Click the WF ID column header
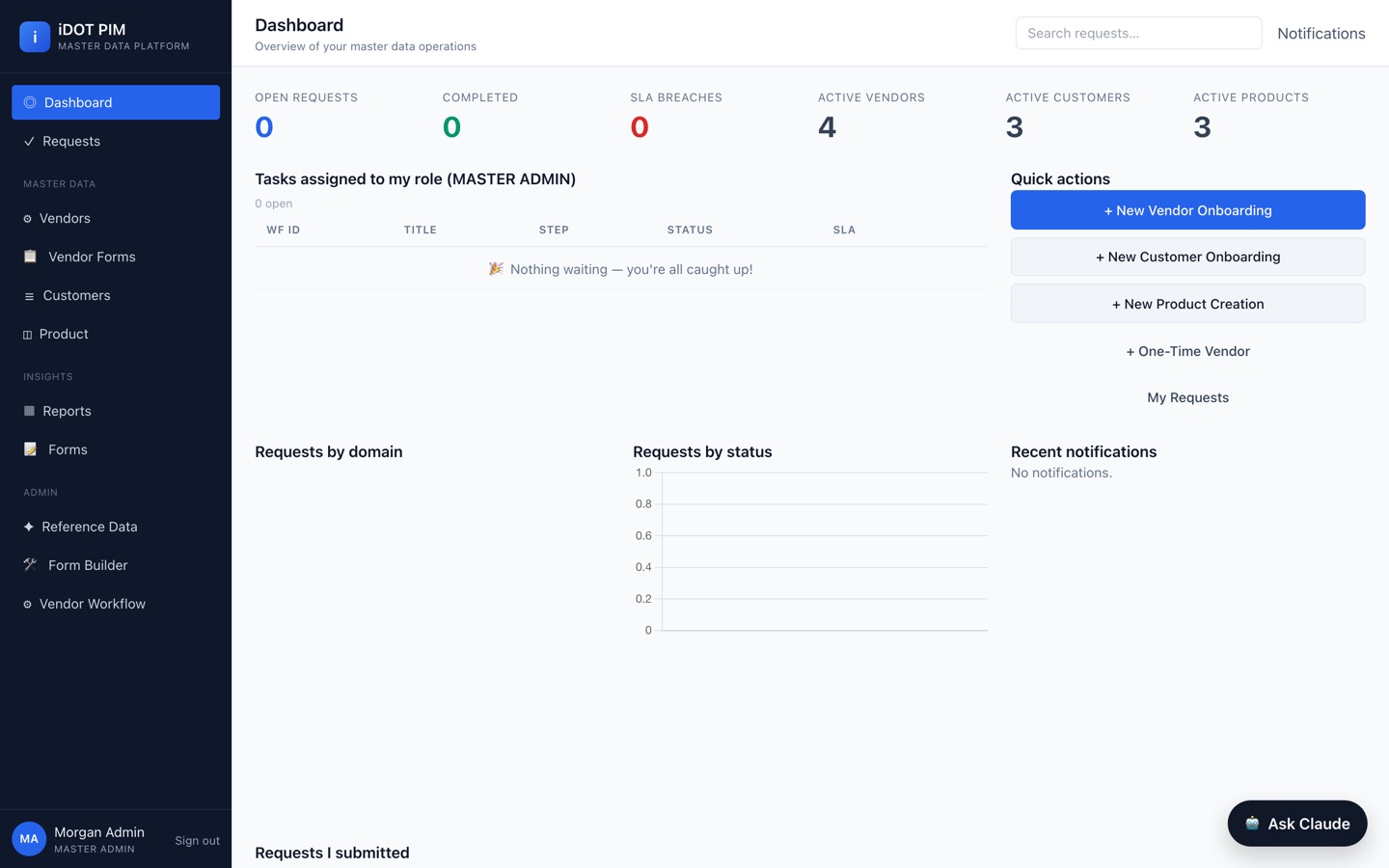Viewport: 1389px width, 868px height. point(284,230)
